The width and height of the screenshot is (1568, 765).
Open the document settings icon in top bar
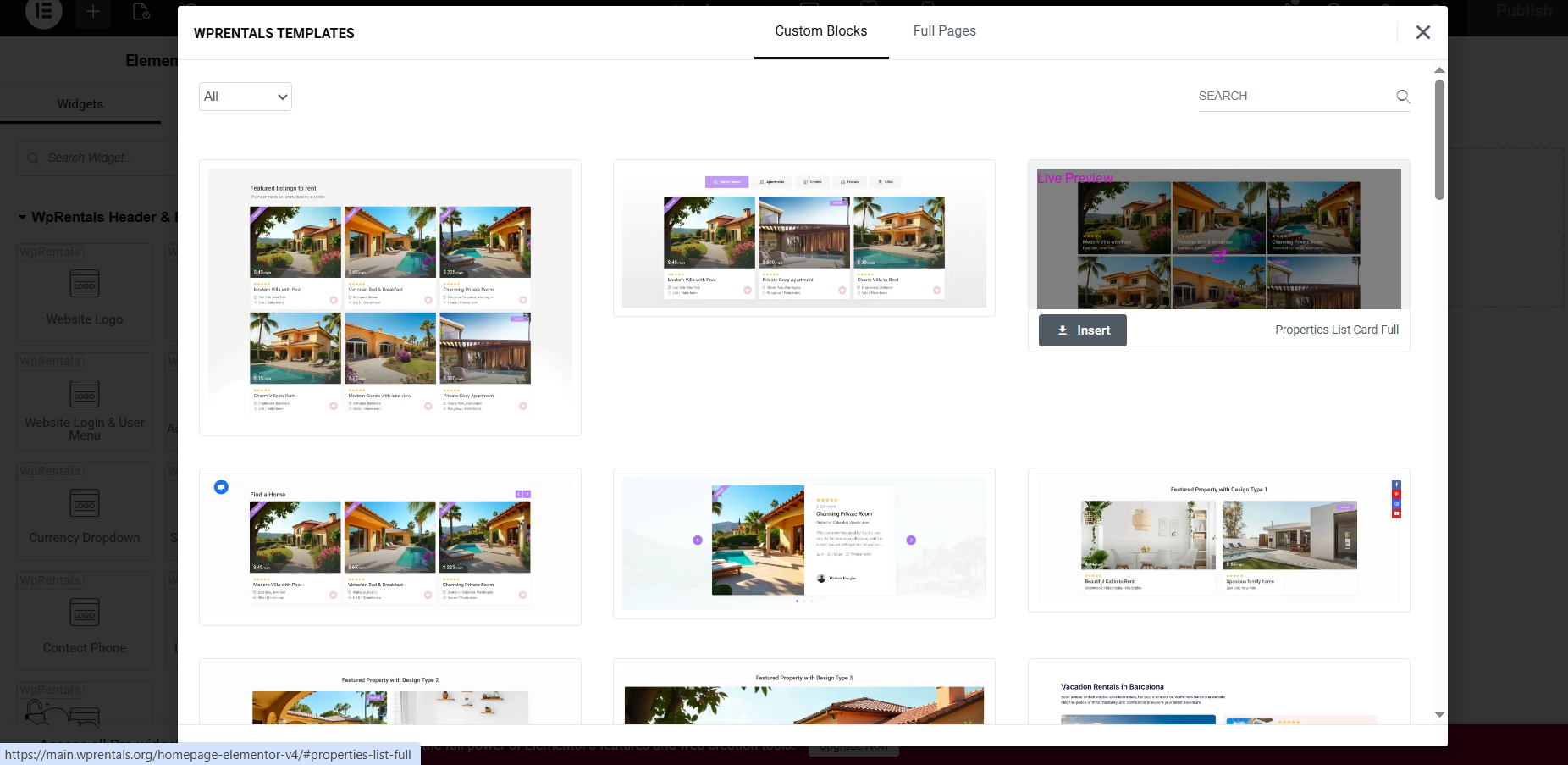141,12
